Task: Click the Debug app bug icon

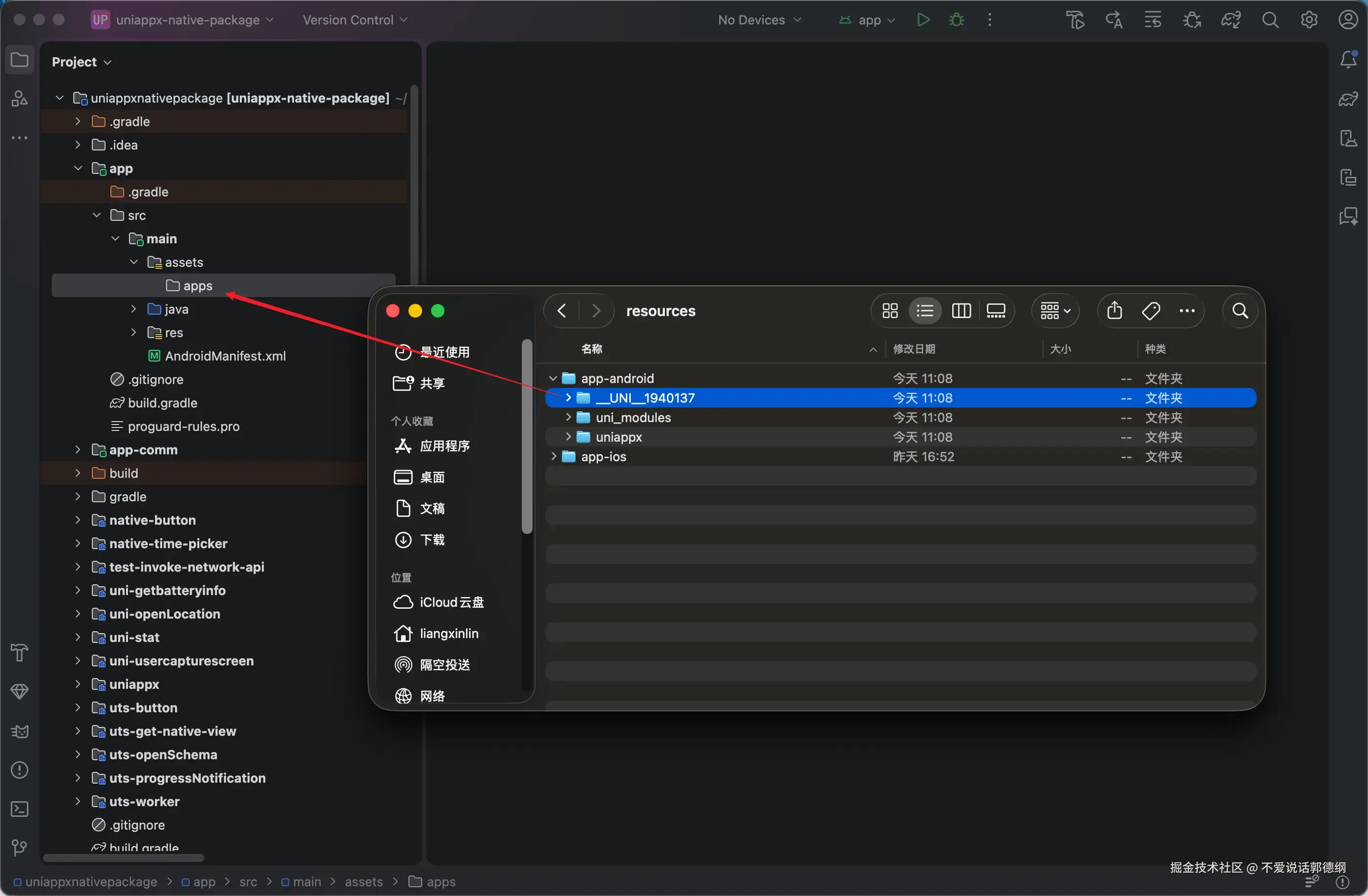Action: point(957,20)
